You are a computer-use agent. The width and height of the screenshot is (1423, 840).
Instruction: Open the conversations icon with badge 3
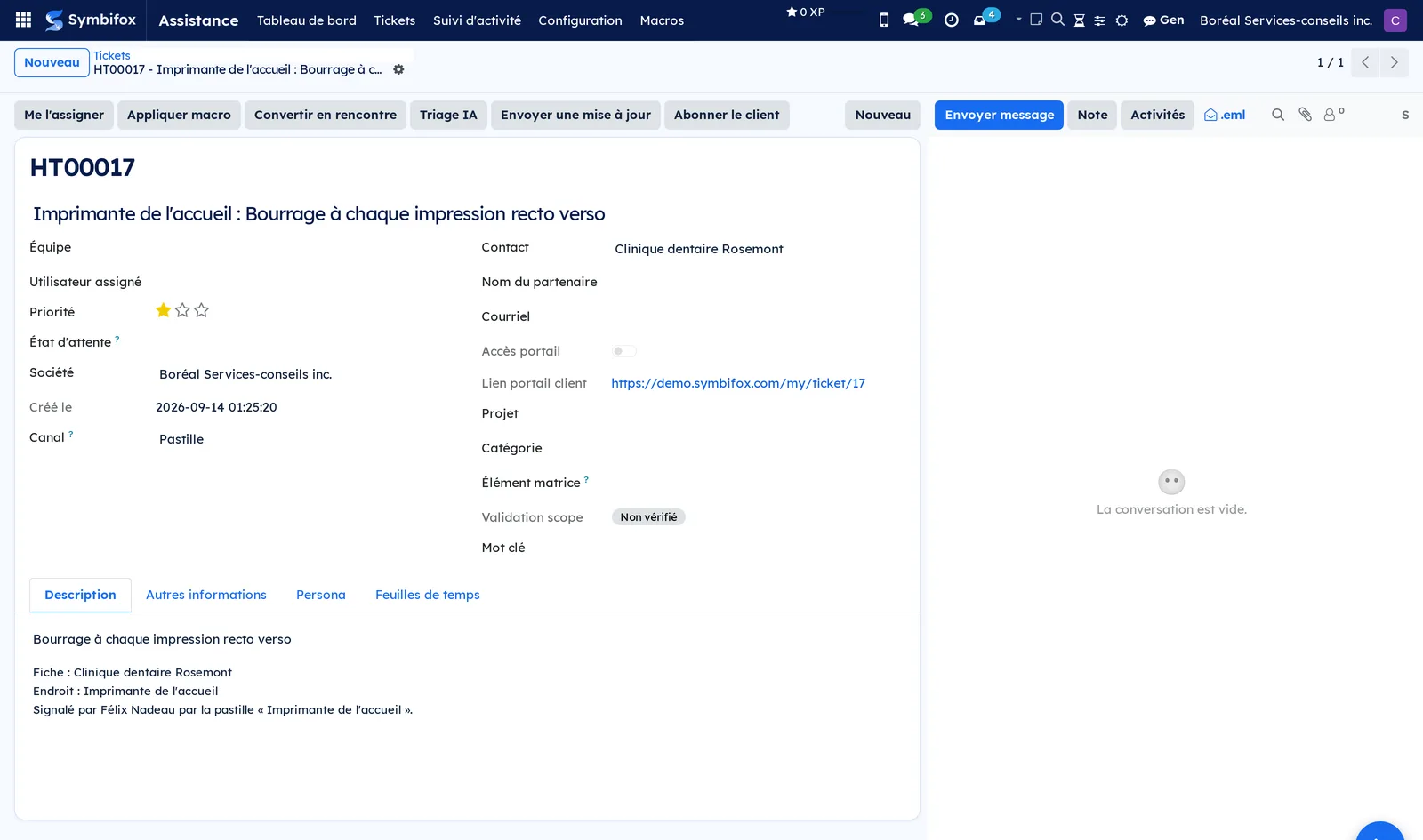[x=912, y=20]
